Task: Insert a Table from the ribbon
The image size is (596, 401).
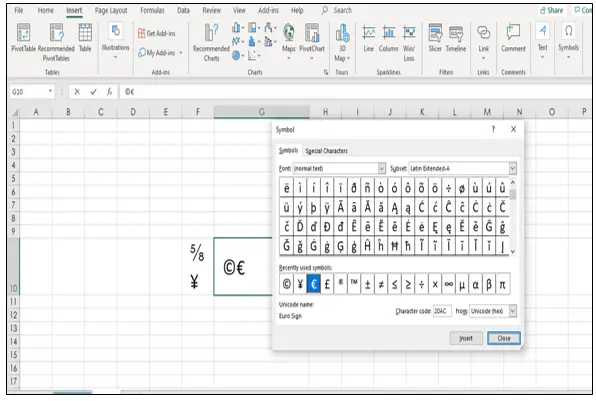Action: (85, 37)
